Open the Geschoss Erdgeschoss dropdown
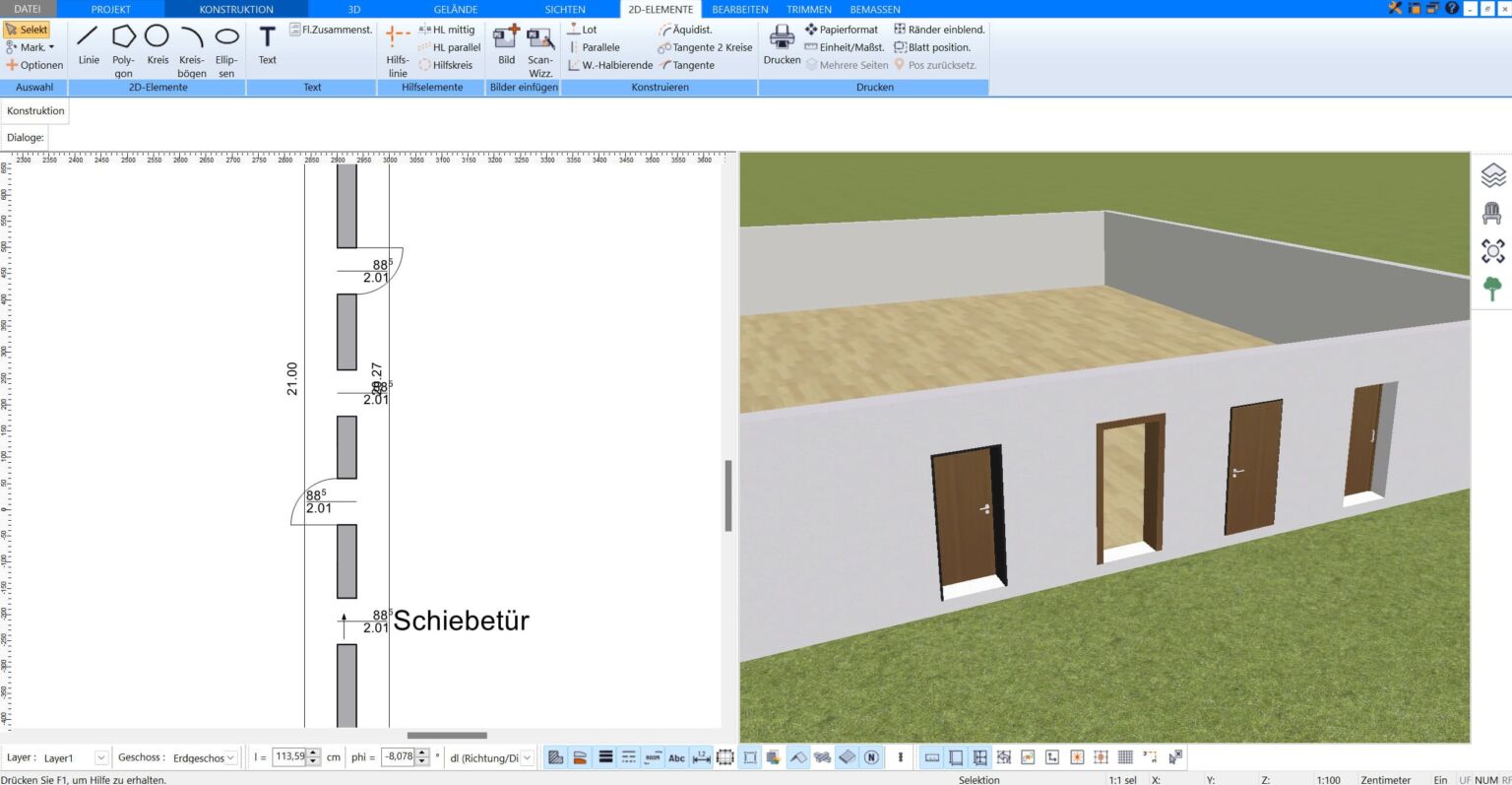 [x=231, y=757]
